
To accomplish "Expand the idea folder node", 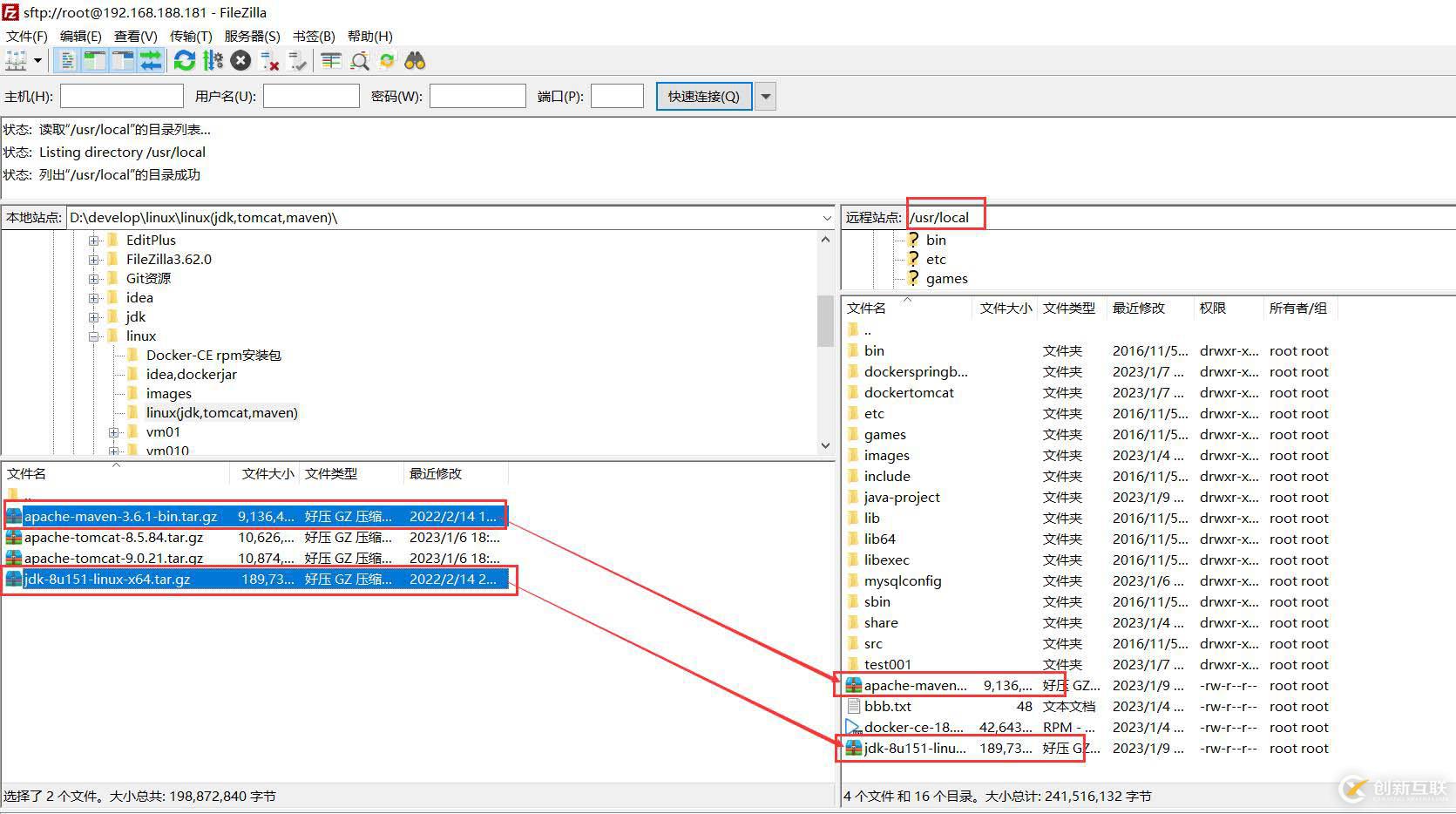I will coord(94,297).
